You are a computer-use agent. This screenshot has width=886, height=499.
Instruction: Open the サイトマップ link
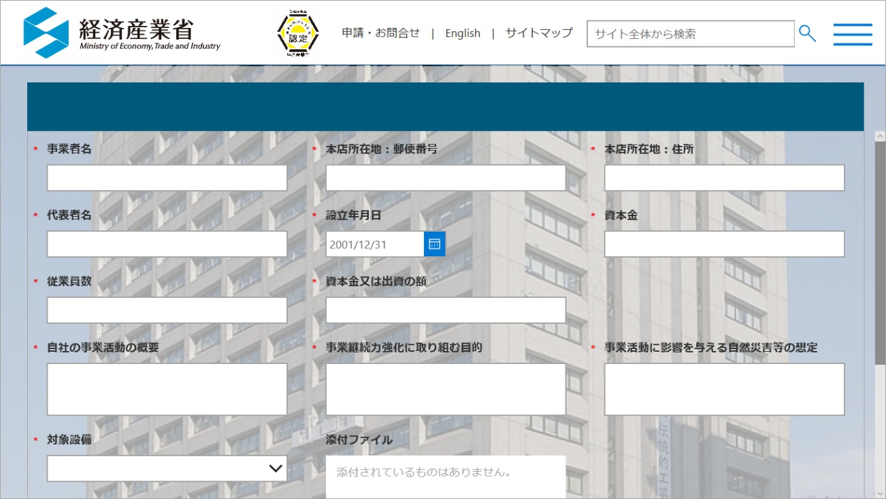click(539, 33)
